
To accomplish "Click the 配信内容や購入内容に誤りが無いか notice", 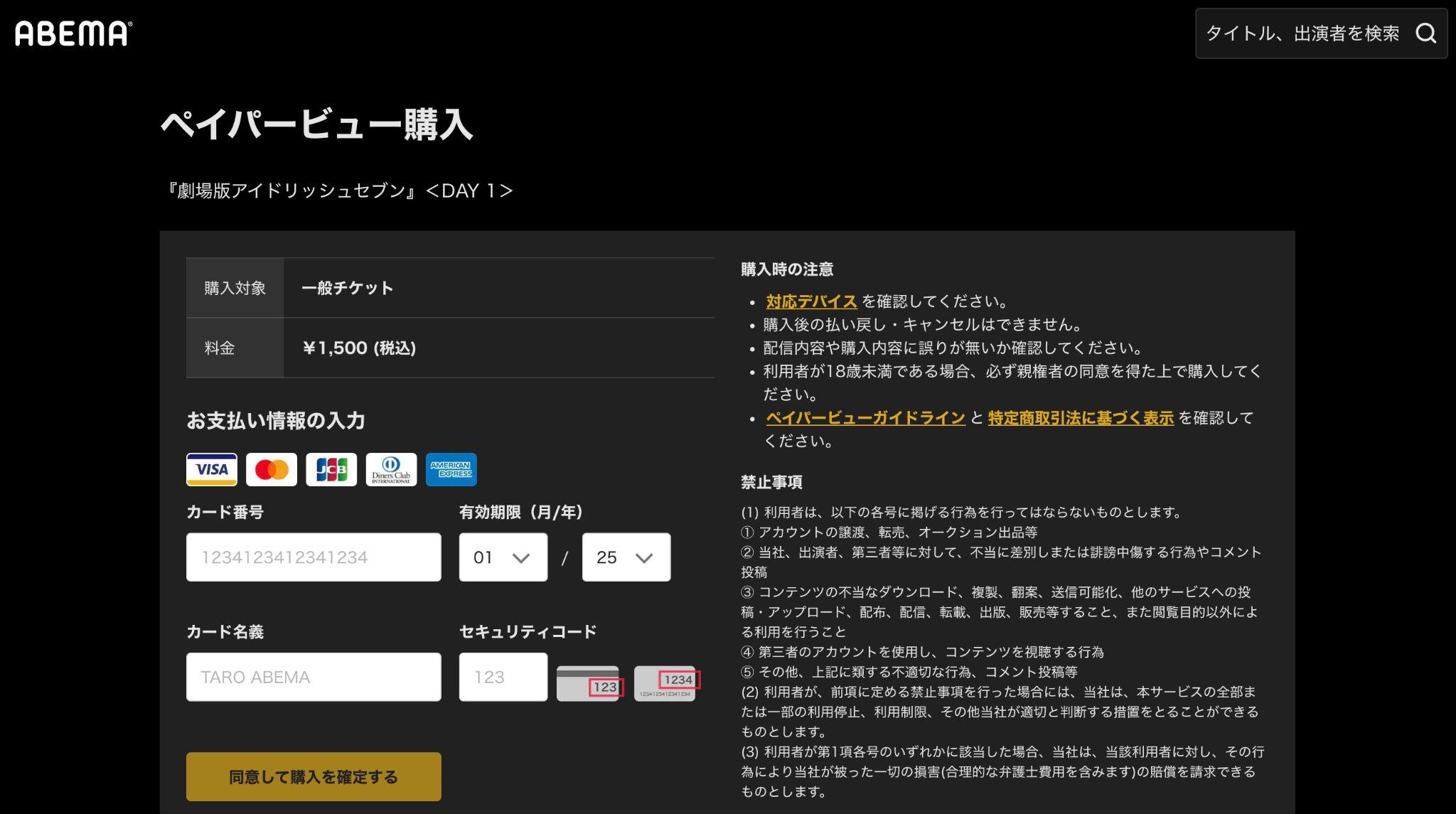I will pos(953,348).
